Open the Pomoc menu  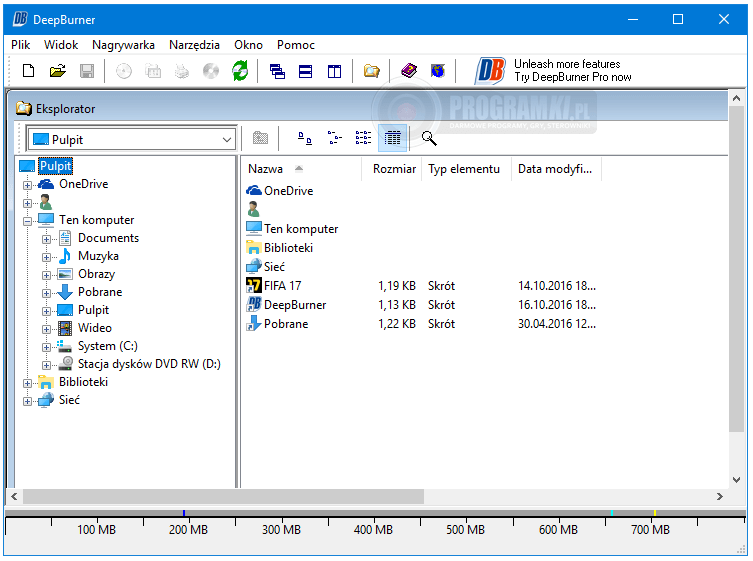tap(296, 45)
